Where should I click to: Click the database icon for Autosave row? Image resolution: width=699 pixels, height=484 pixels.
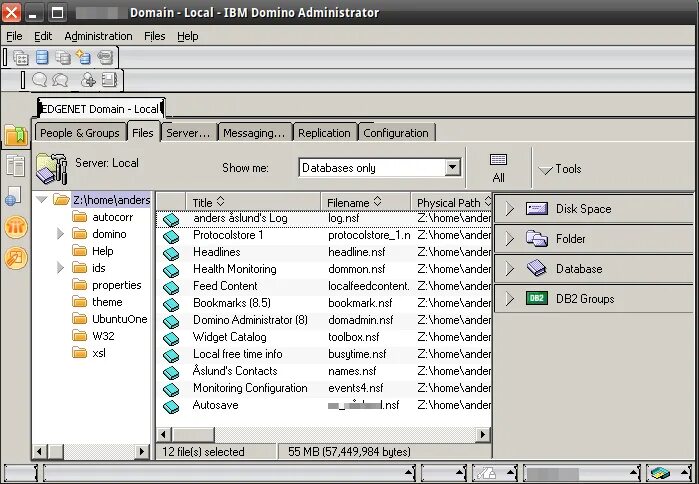(x=171, y=406)
